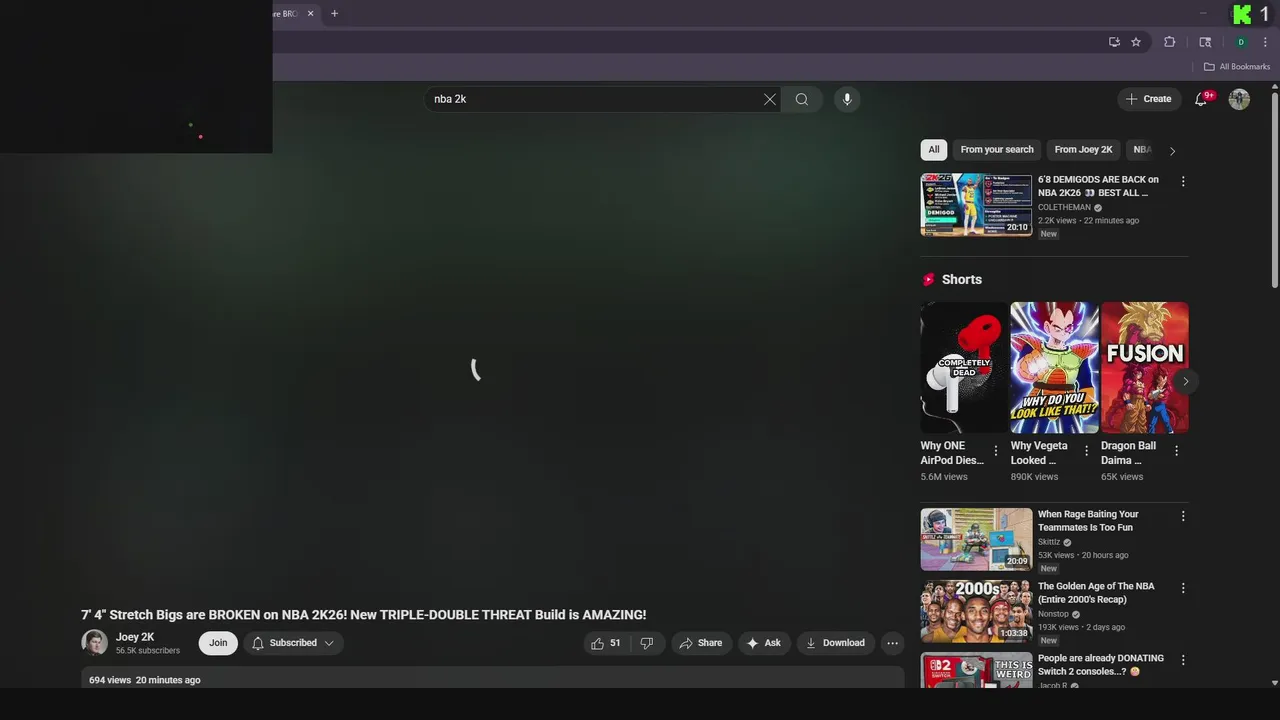The height and width of the screenshot is (720, 1280).
Task: Select From your search chip
Action: (x=997, y=150)
